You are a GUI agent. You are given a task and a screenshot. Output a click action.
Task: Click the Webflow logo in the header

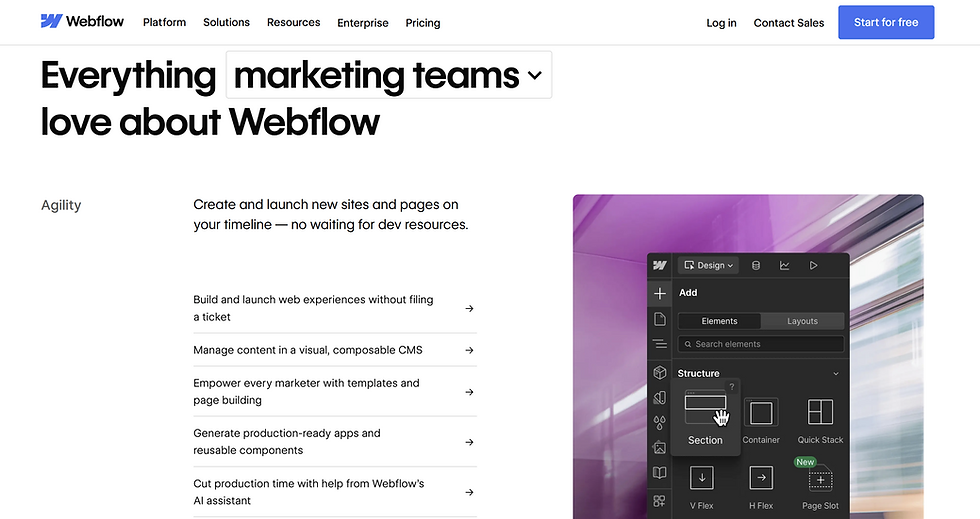click(82, 21)
